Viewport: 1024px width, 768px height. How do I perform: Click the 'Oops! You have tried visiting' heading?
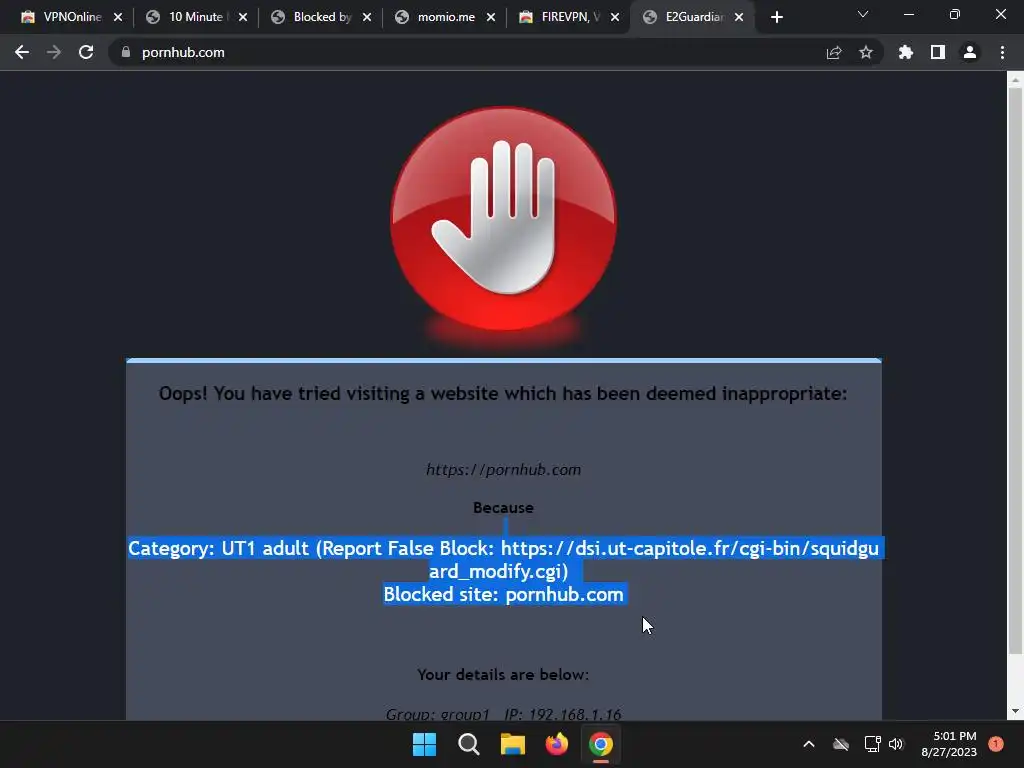point(504,394)
